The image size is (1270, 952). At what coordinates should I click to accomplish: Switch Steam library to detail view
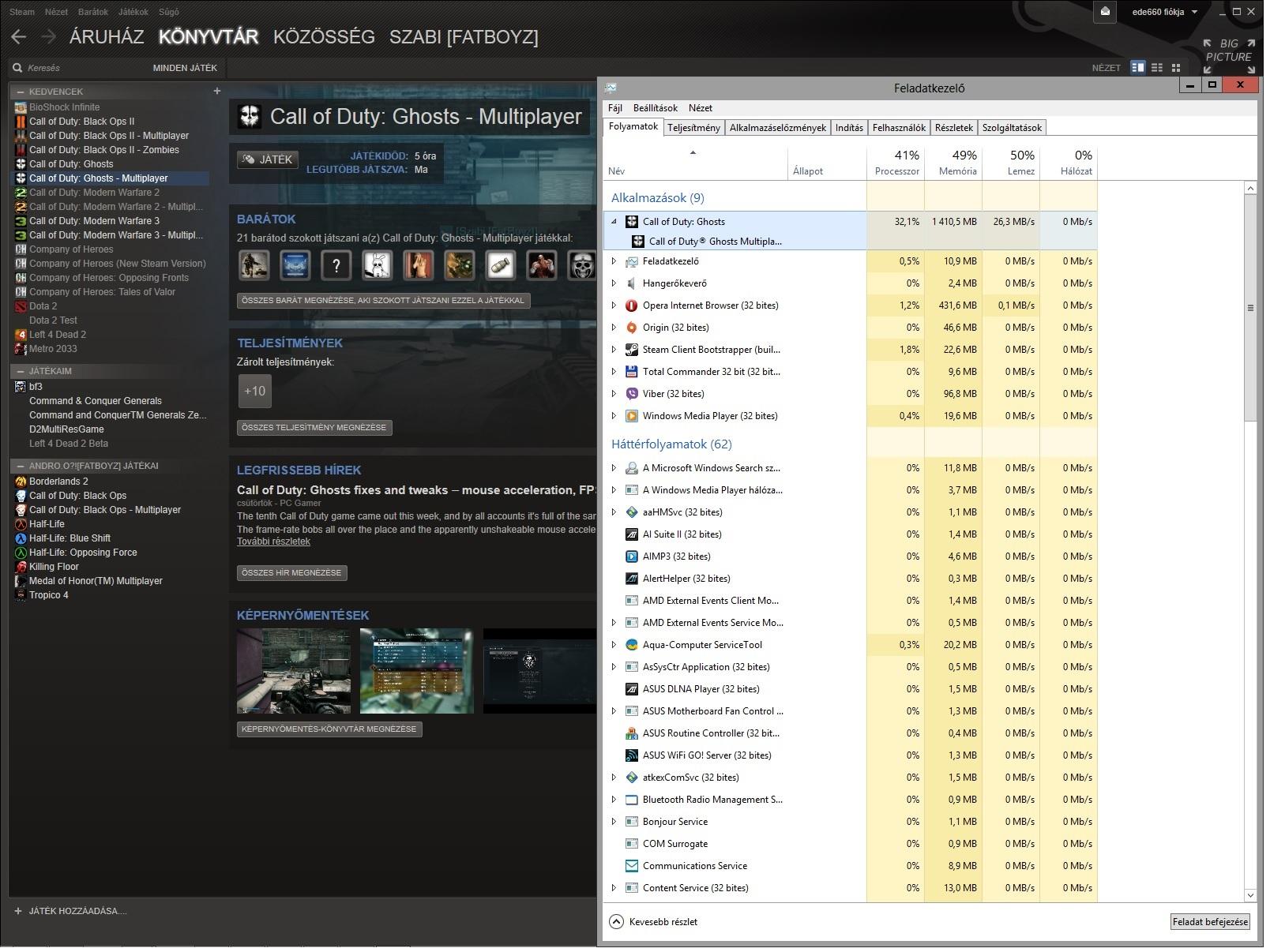[x=1137, y=68]
